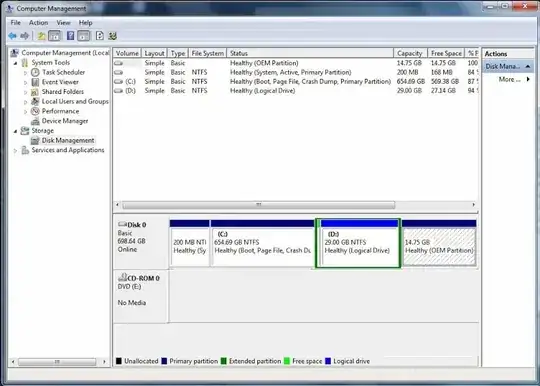
Task: Collapse the Disk Management actions section arrow
Action: point(528,66)
